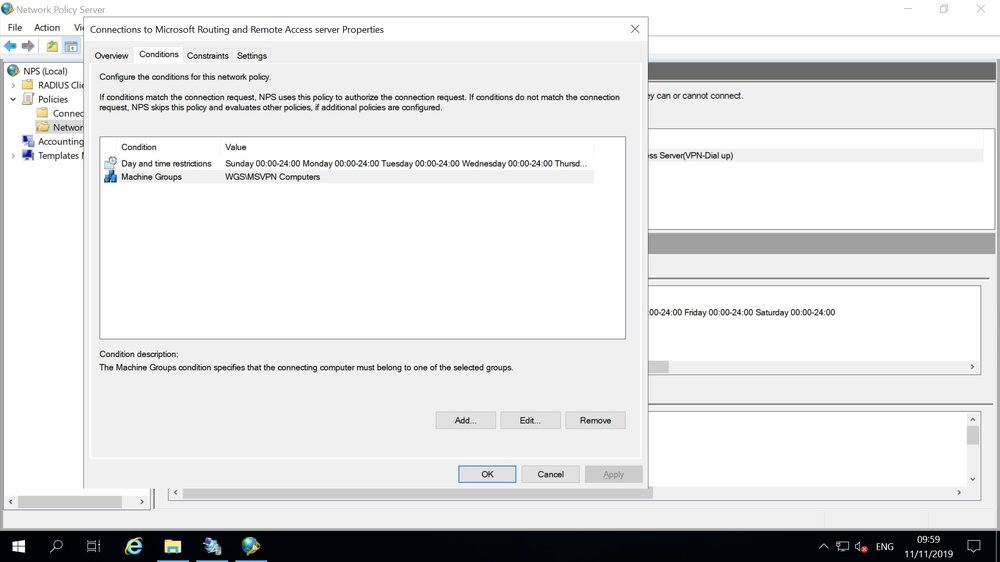The height and width of the screenshot is (562, 1000).
Task: Click the Back arrow toolbar icon
Action: (10, 46)
